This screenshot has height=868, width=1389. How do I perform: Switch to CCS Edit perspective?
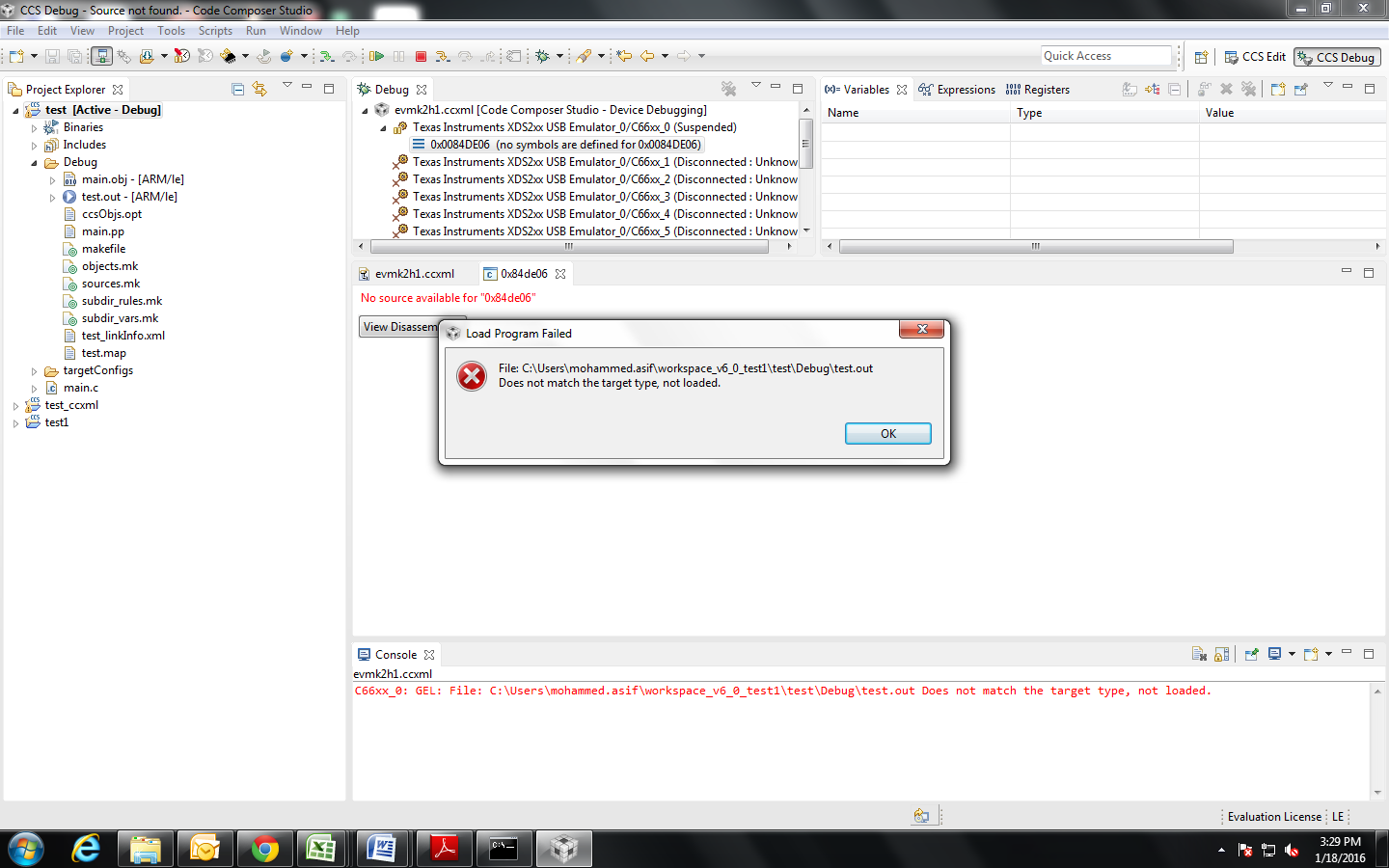pos(1254,57)
